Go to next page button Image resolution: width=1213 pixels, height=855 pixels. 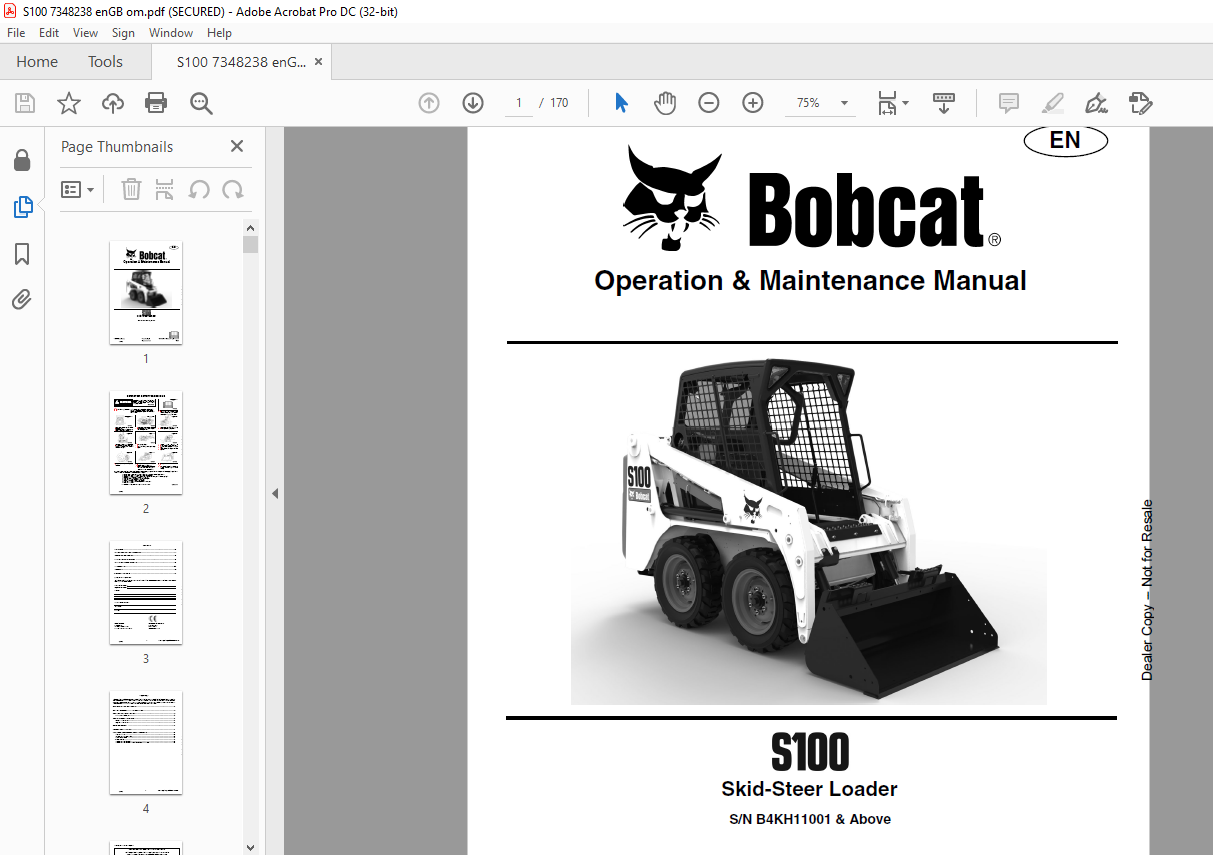pos(473,103)
